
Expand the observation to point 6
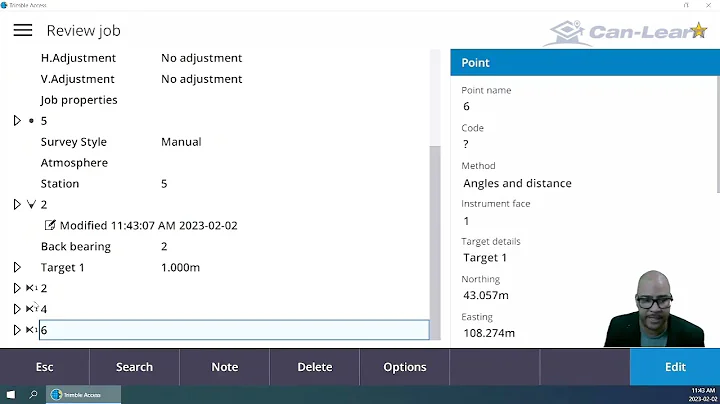[17, 330]
